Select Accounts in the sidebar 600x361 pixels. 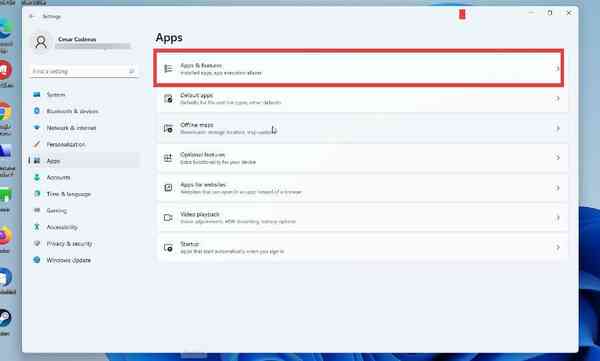coord(84,177)
